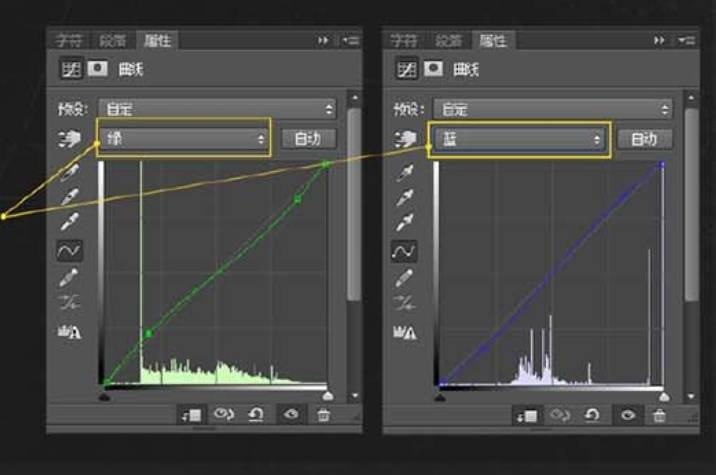Open the 蓝 channel dropdown
The height and width of the screenshot is (475, 716).
click(519, 139)
